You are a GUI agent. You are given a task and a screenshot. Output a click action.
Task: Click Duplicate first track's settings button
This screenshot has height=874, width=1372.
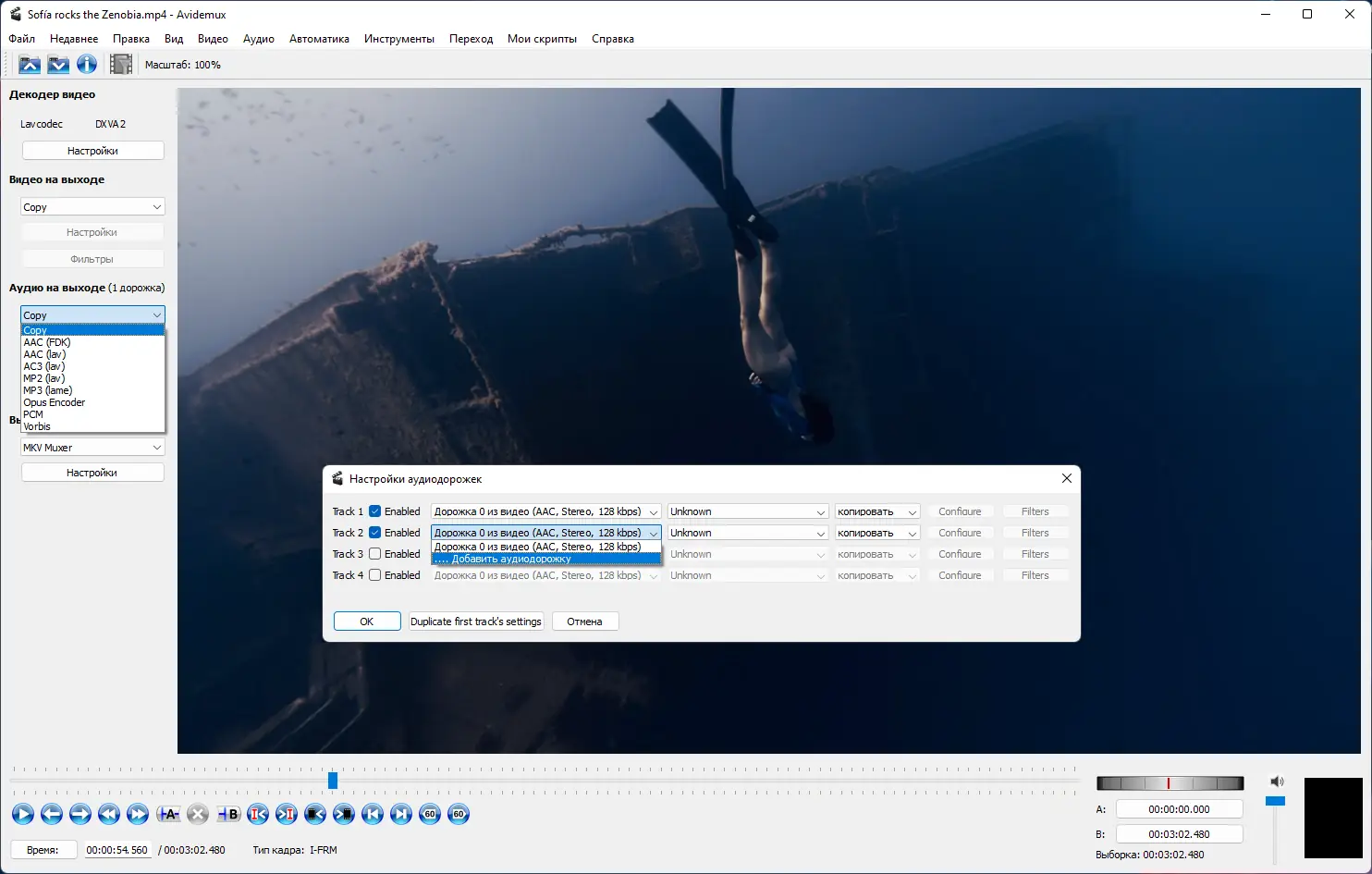coord(476,622)
